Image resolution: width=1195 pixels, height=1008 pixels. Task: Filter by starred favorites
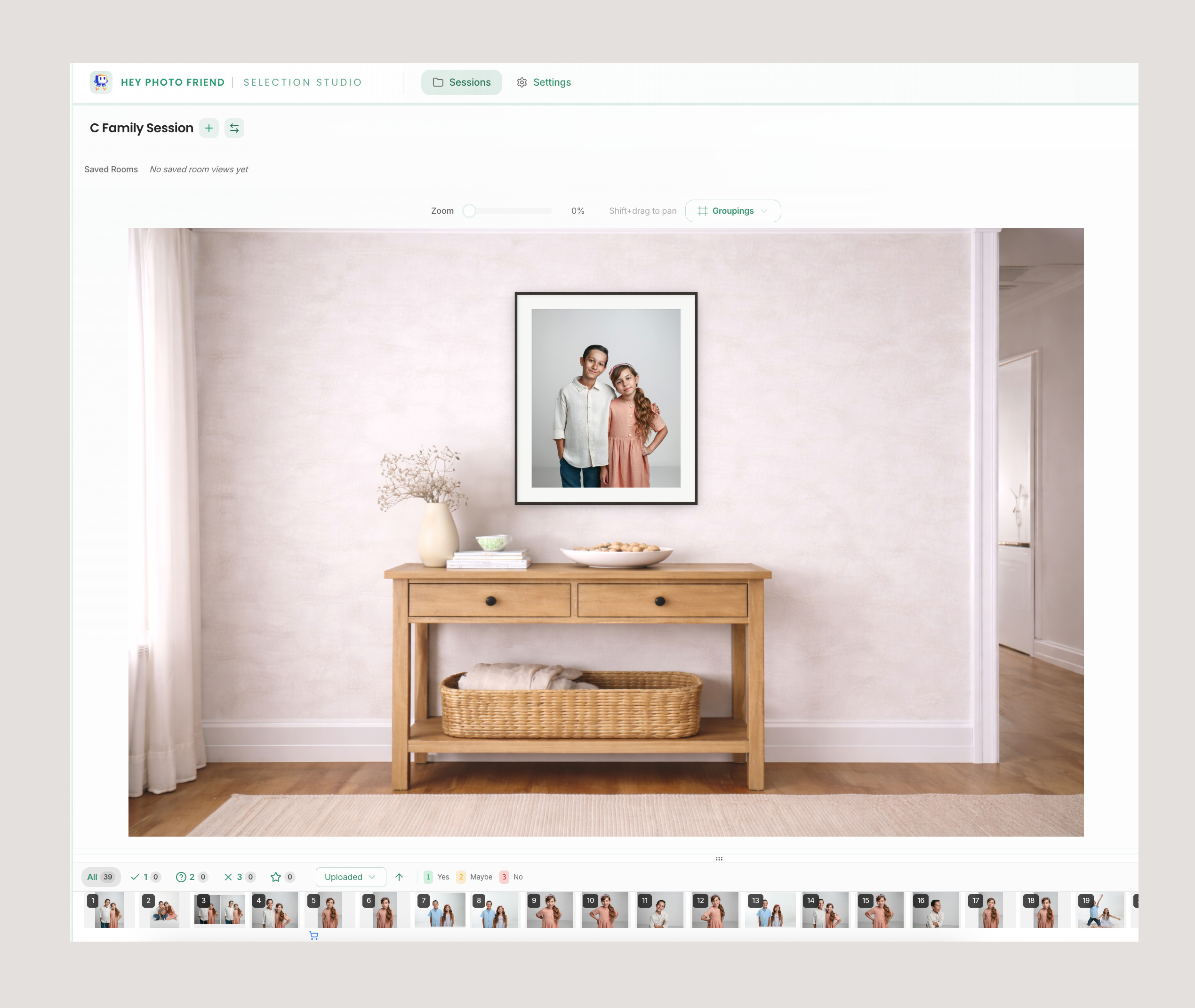[x=282, y=877]
